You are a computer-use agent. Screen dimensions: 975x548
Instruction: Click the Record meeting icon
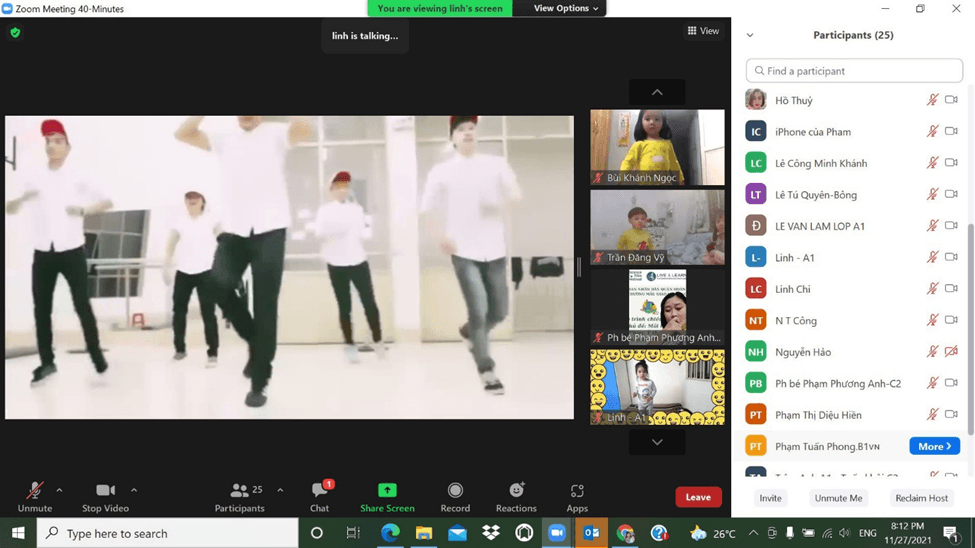pyautogui.click(x=455, y=491)
